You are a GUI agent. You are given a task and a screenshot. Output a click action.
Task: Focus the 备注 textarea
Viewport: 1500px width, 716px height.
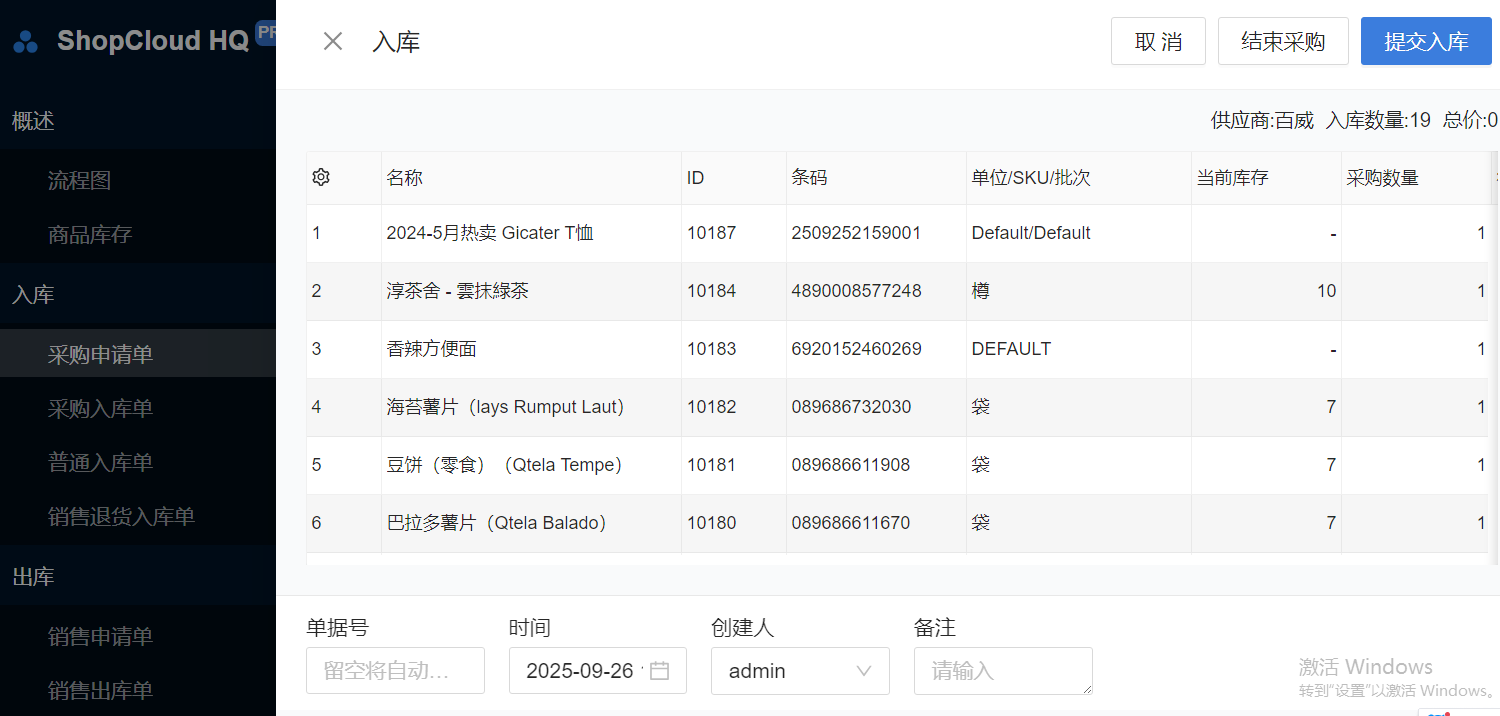1003,671
